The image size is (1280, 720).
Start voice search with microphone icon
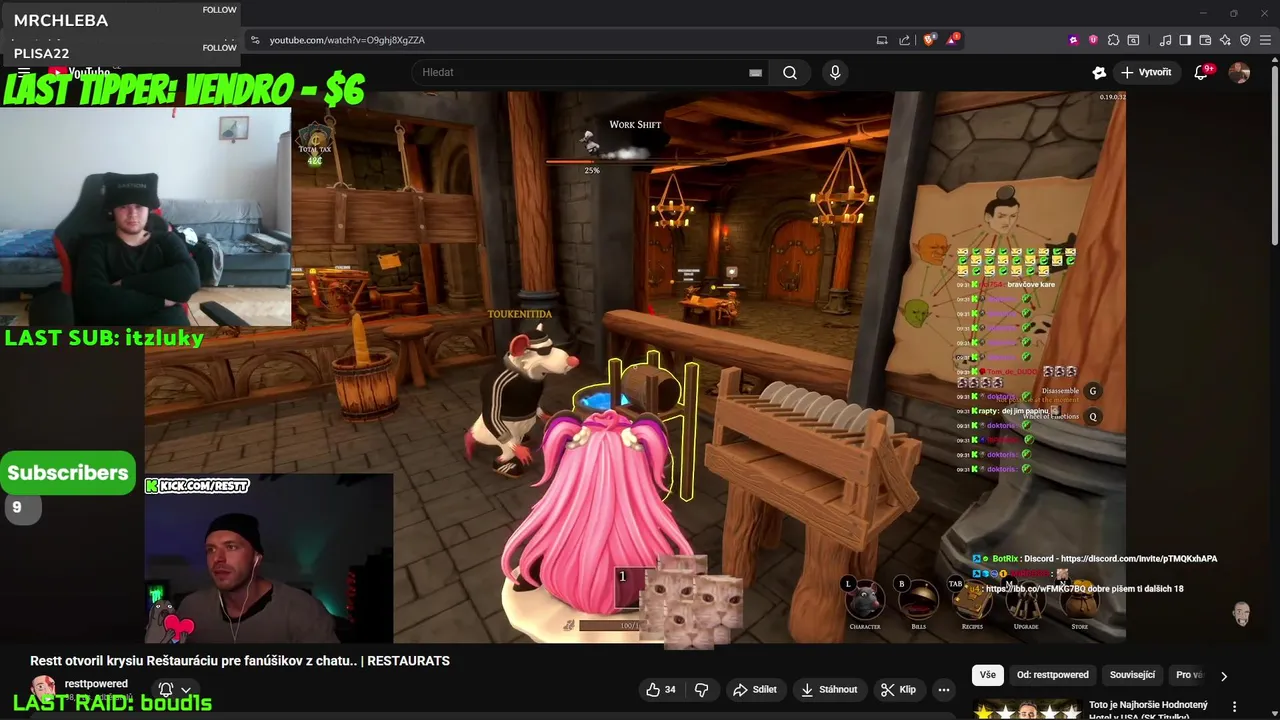click(835, 72)
